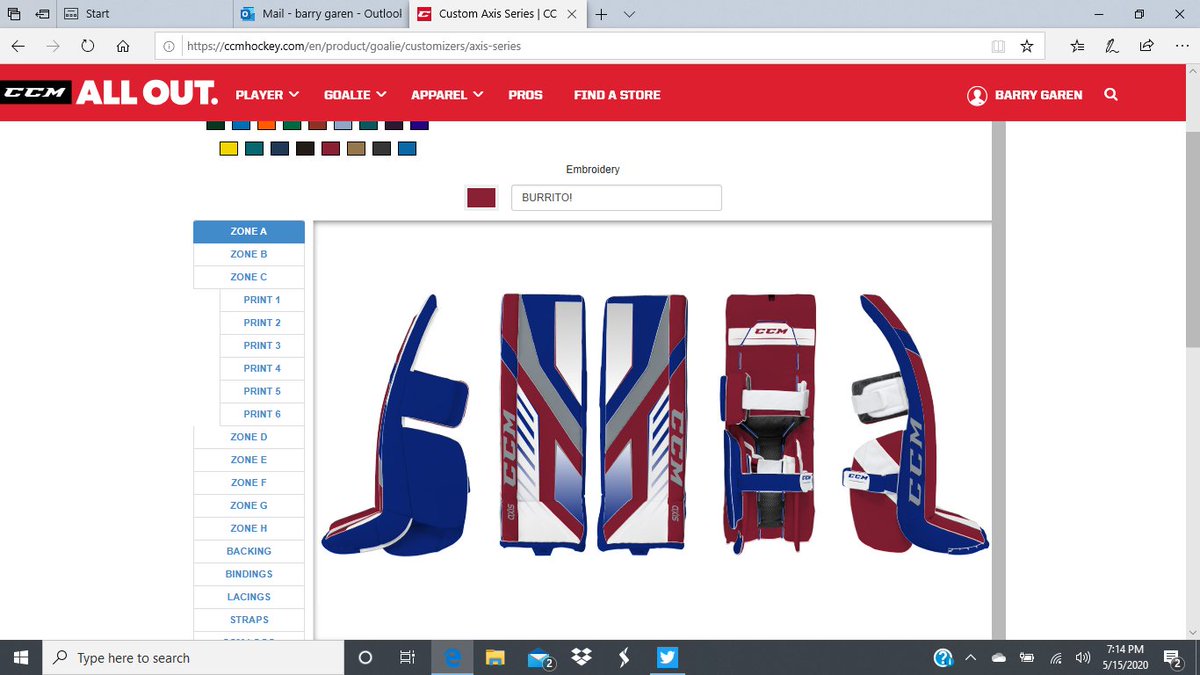Click the browser address bar URL
Viewport: 1200px width, 675px height.
[x=353, y=46]
